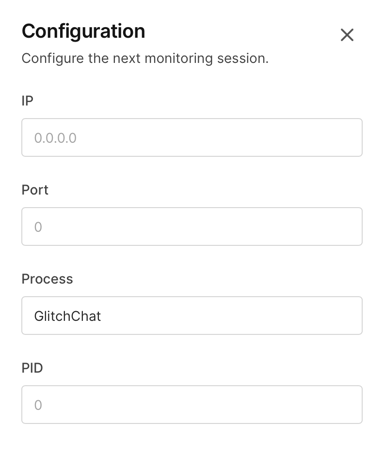Click the Port field label

tap(35, 190)
